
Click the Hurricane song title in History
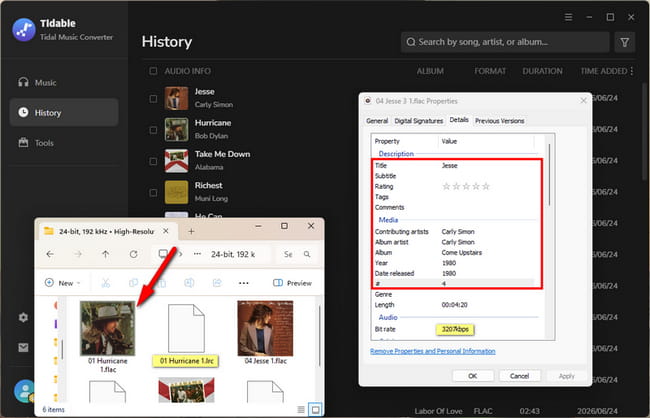(213, 123)
